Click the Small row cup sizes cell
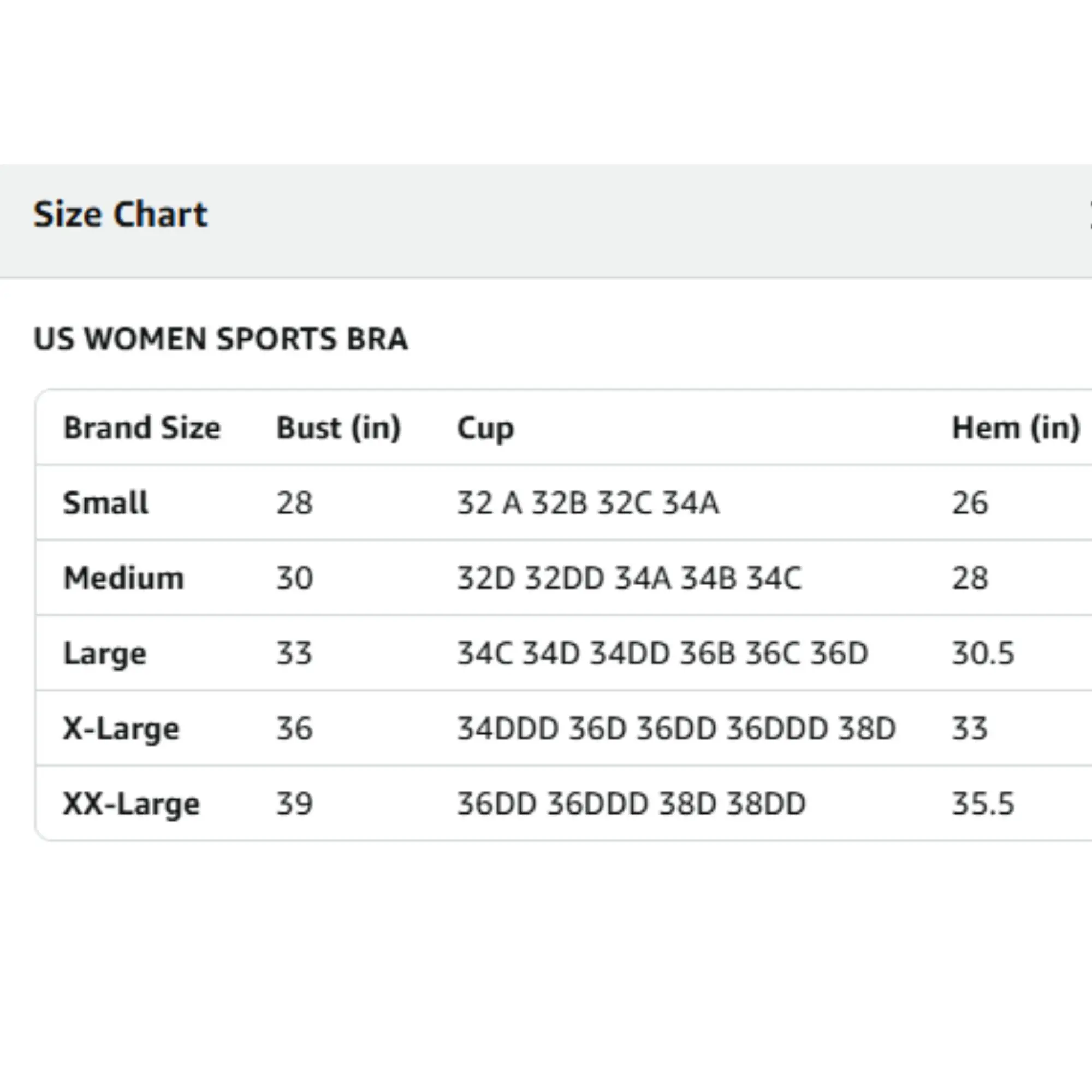1092x1092 pixels. point(588,502)
